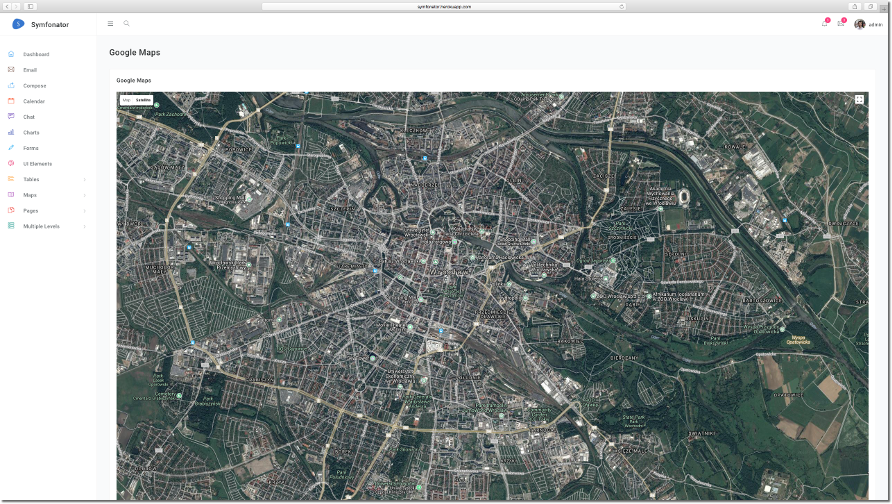Open the notifications bell icon
Image resolution: width=892 pixels, height=504 pixels.
click(x=824, y=23)
